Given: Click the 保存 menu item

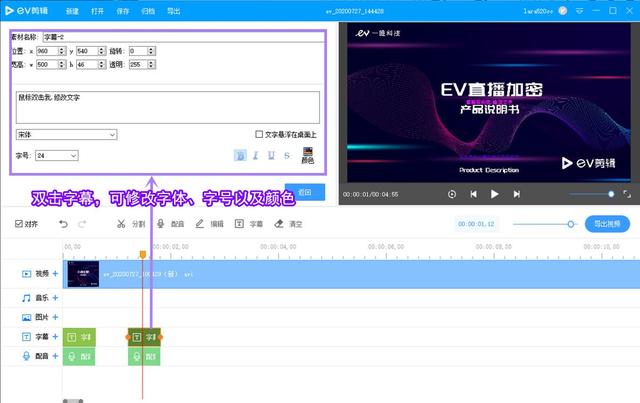Looking at the screenshot, I should tap(122, 11).
